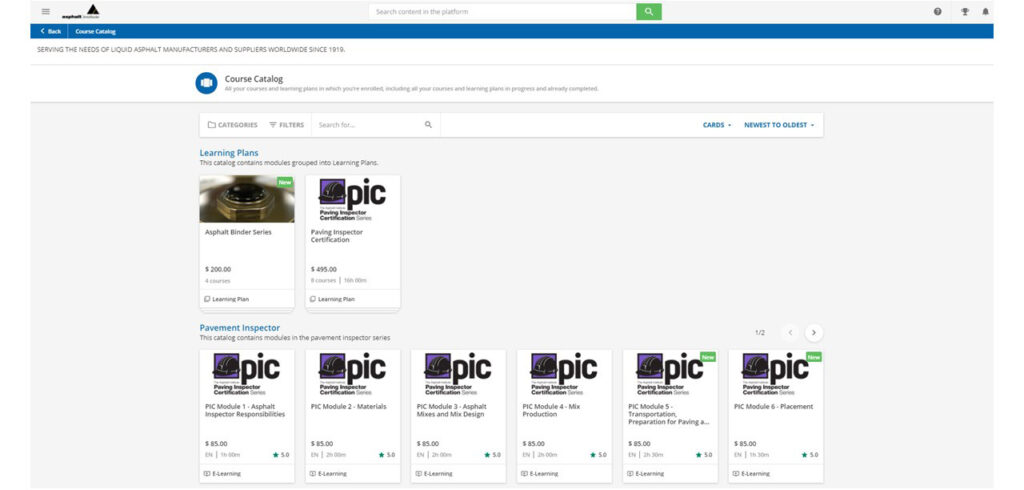This screenshot has width=1024, height=490.
Task: Click Learning Plan label on Paving Inspector Certification
Action: click(x=336, y=299)
